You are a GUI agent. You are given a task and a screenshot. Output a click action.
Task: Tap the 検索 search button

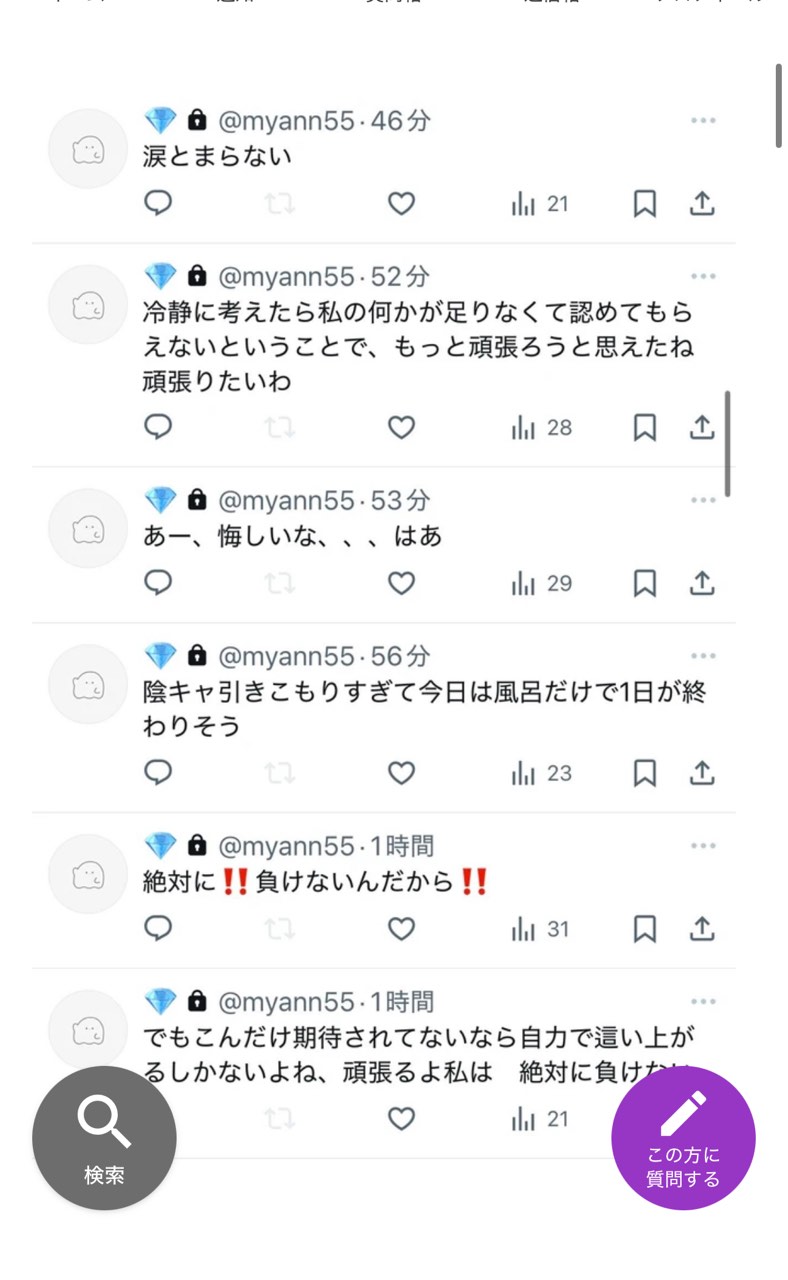pyautogui.click(x=104, y=1138)
